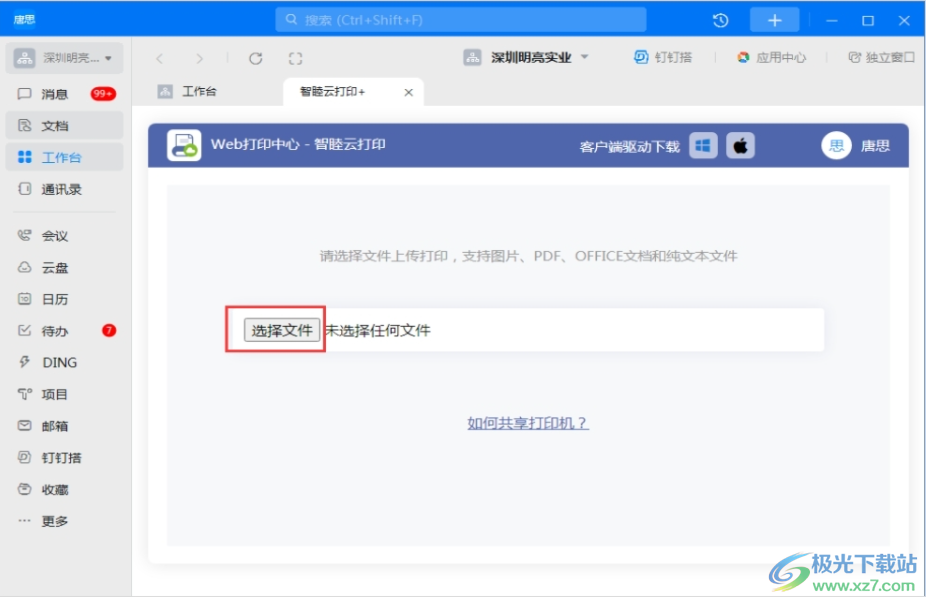Refresh the current page
928x602 pixels.
pos(256,59)
